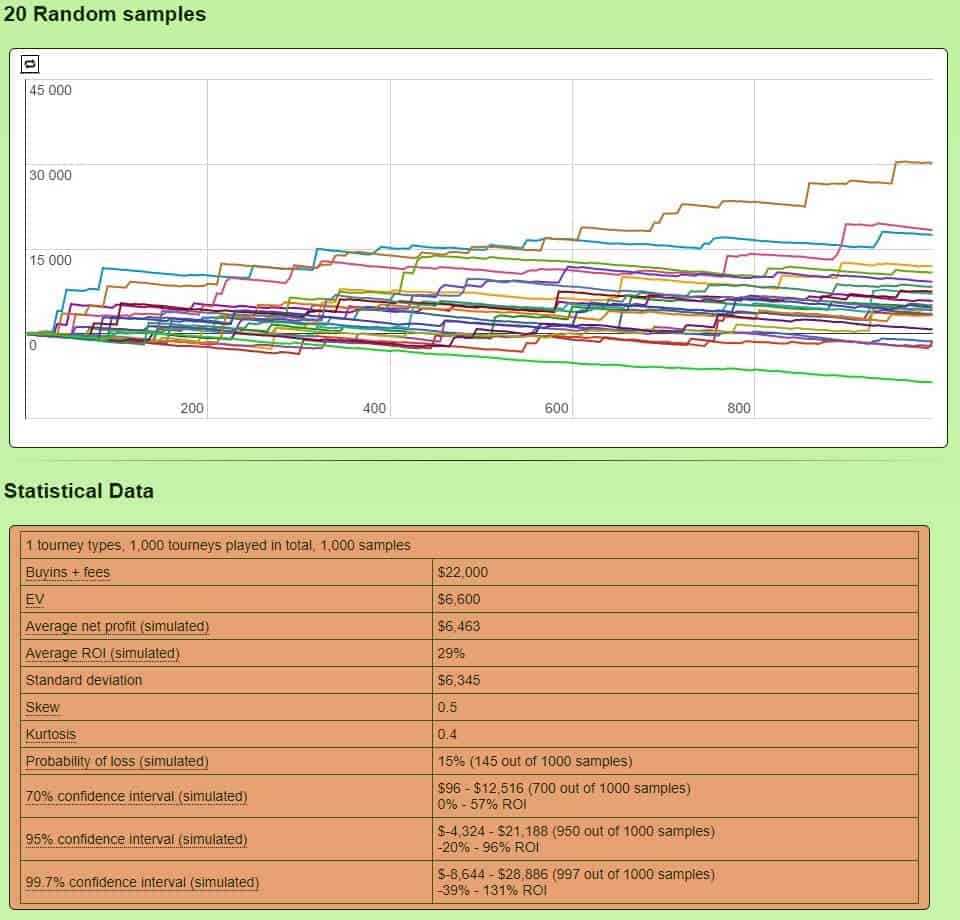960x920 pixels.
Task: Click the '20 Random samples' heading
Action: tap(105, 14)
